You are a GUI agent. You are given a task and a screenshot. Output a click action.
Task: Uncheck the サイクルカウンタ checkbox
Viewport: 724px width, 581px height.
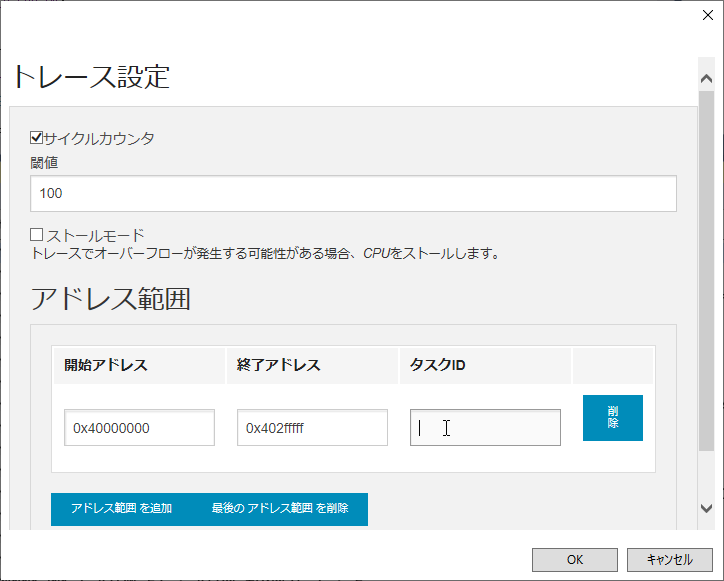tap(37, 138)
